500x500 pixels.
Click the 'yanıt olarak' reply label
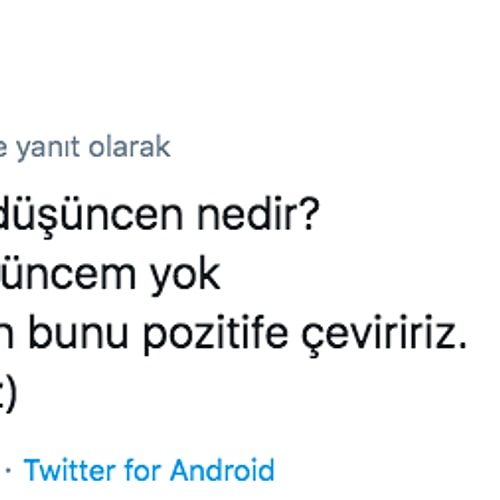94,147
